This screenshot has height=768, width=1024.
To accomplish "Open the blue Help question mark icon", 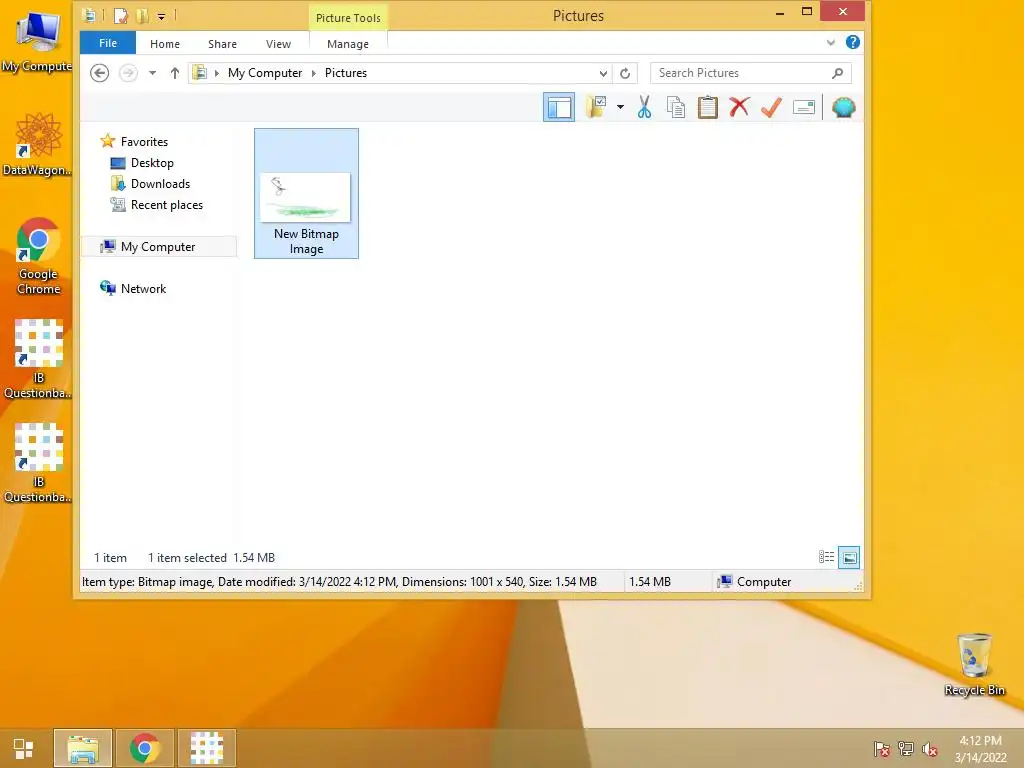I will 852,42.
